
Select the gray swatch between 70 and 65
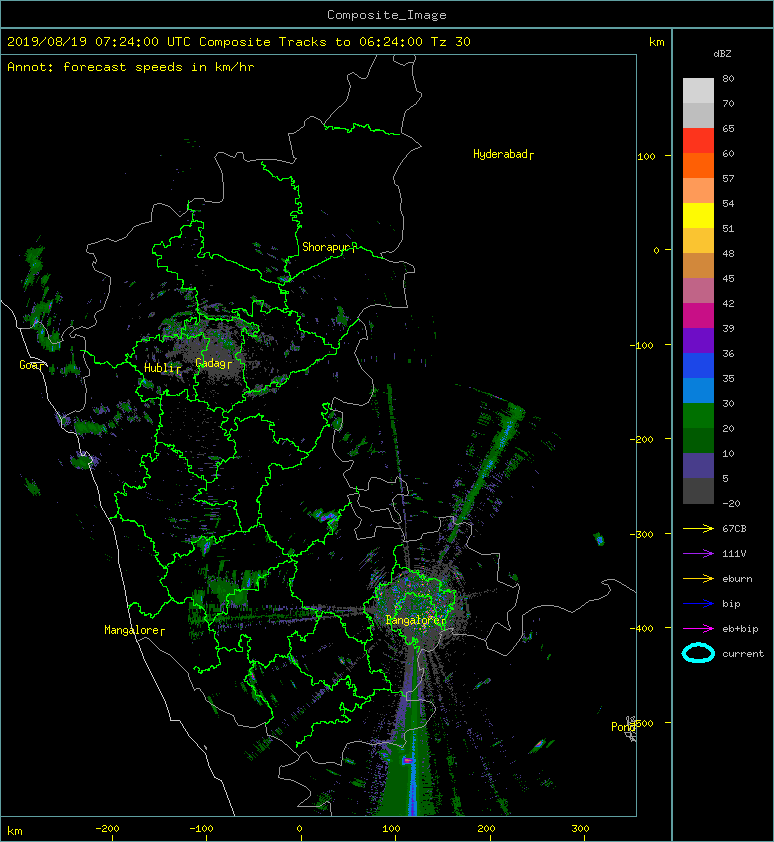pos(698,115)
